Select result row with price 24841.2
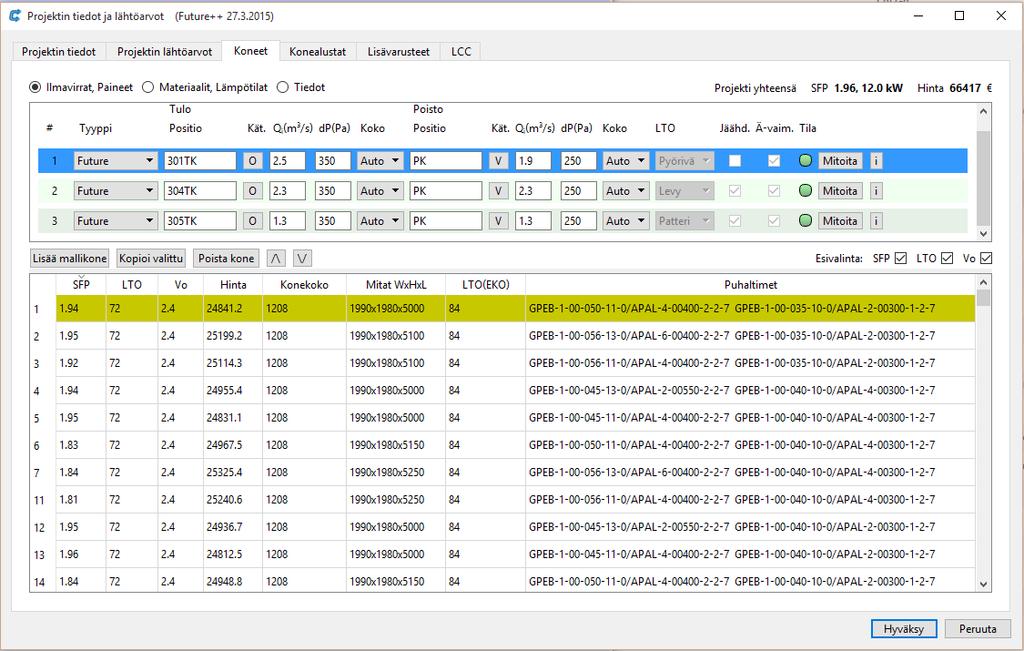Screen dimensions: 1024x651 [x=502, y=308]
